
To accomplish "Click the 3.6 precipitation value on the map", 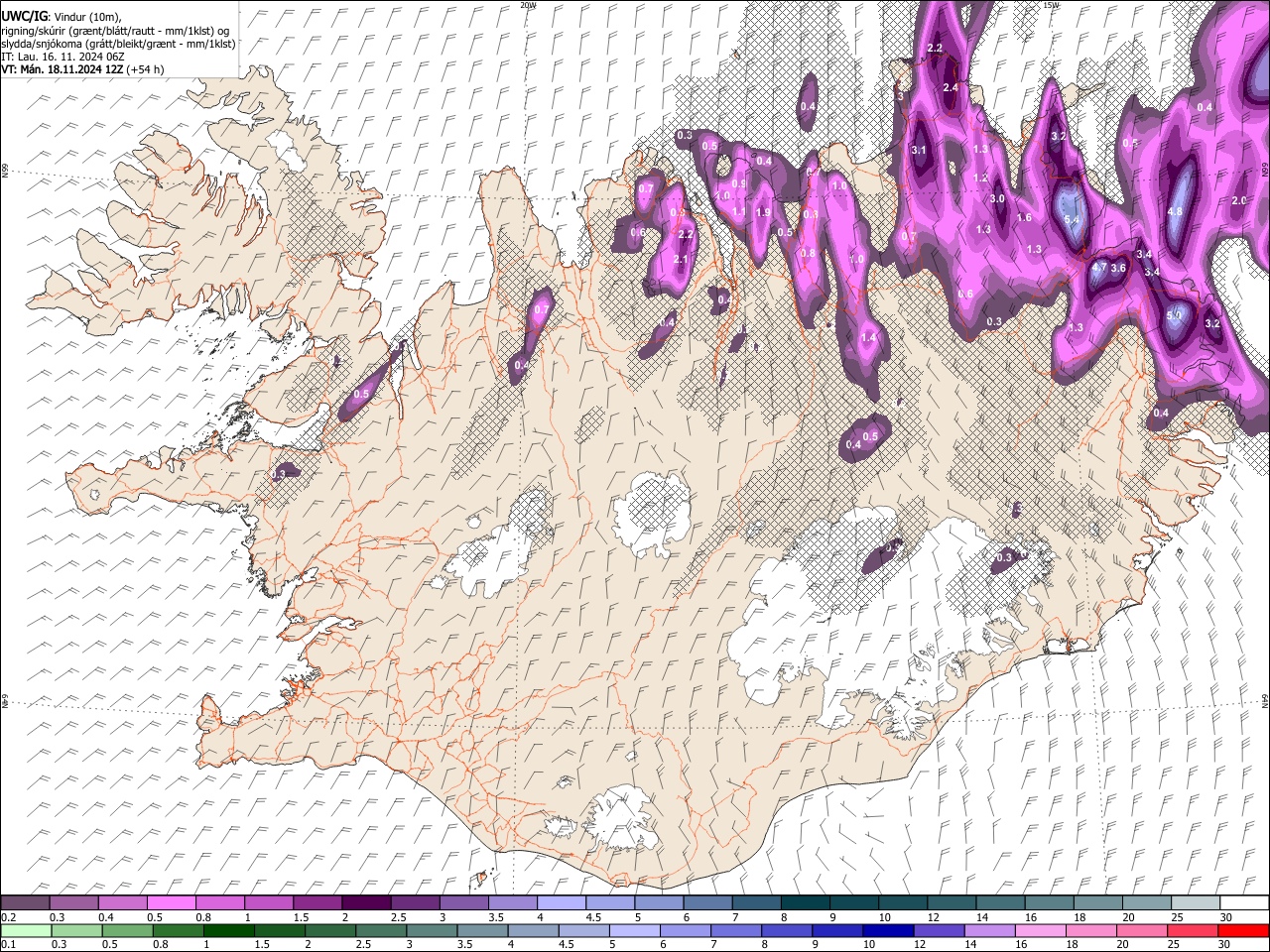I will 1118,268.
